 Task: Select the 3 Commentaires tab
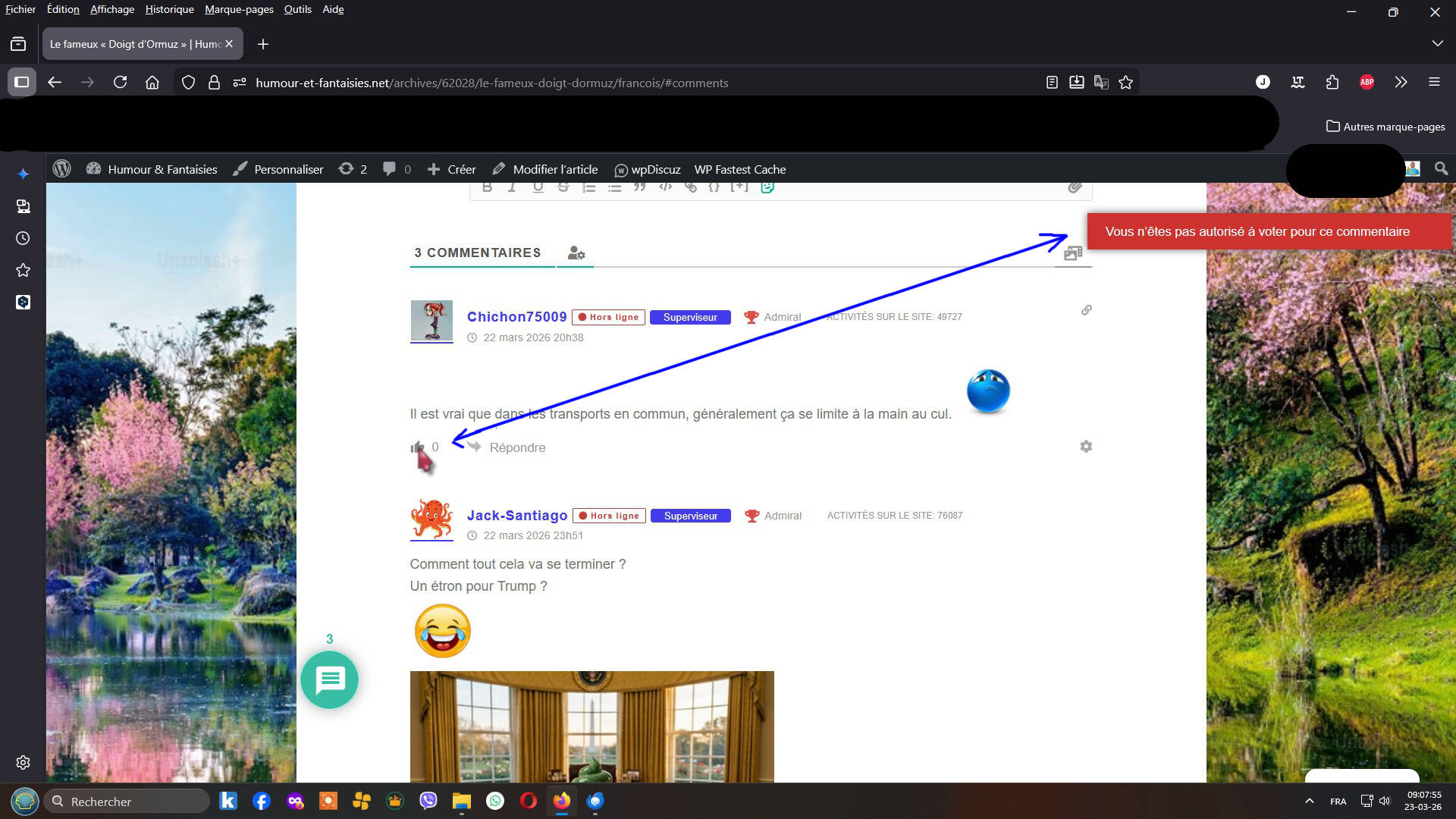[477, 253]
